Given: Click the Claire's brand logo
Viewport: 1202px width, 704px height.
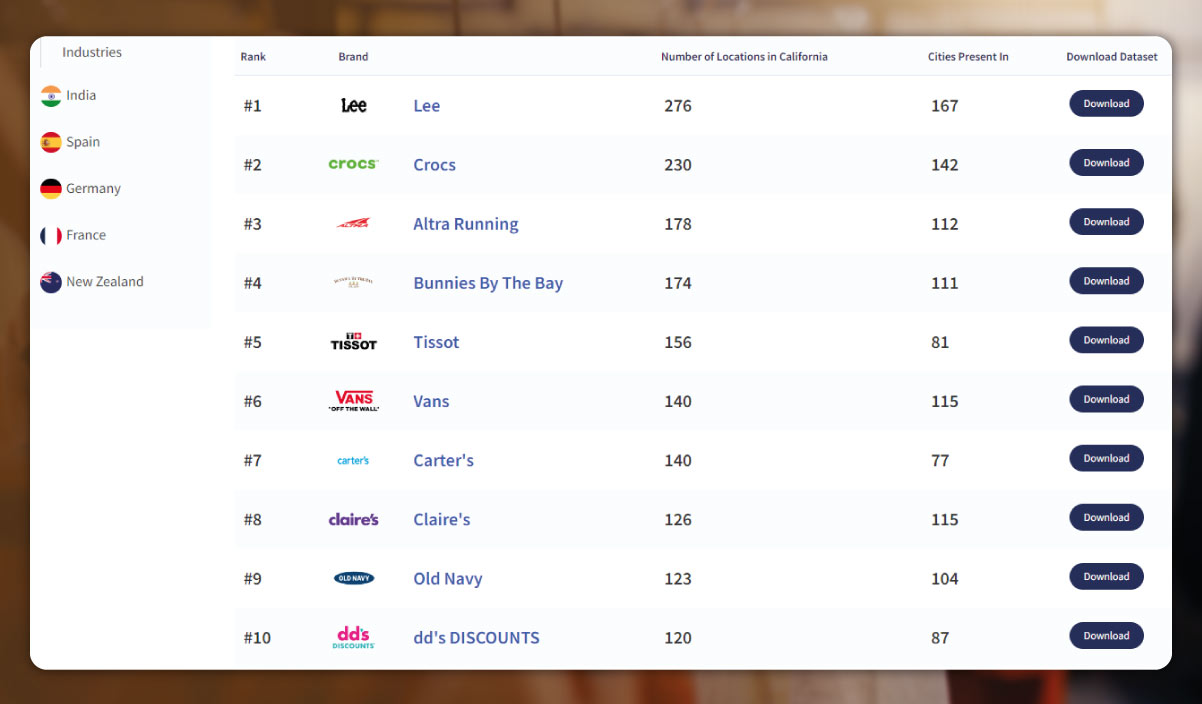Looking at the screenshot, I should 354,519.
